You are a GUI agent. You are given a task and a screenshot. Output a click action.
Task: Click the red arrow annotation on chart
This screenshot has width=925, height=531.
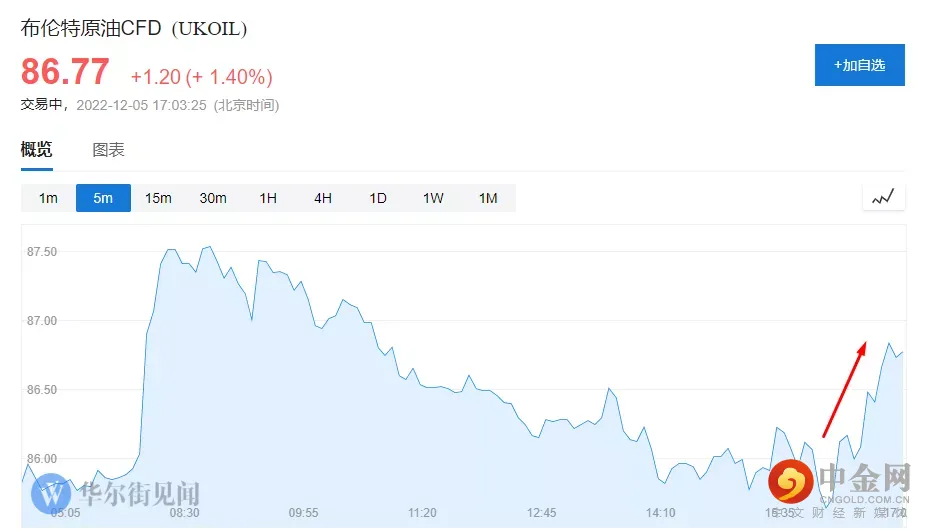click(844, 389)
